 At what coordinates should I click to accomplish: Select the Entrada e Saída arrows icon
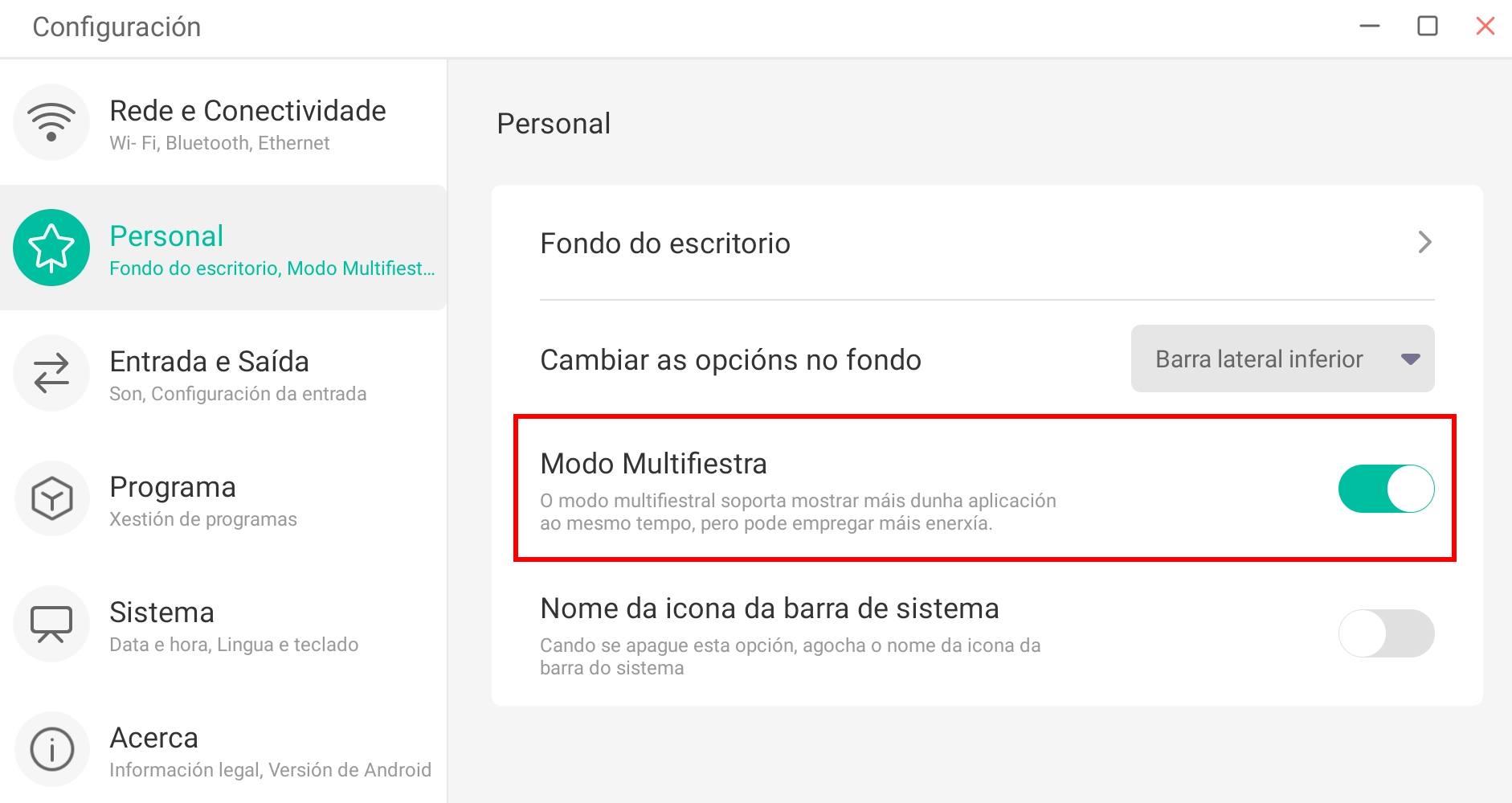click(x=51, y=373)
